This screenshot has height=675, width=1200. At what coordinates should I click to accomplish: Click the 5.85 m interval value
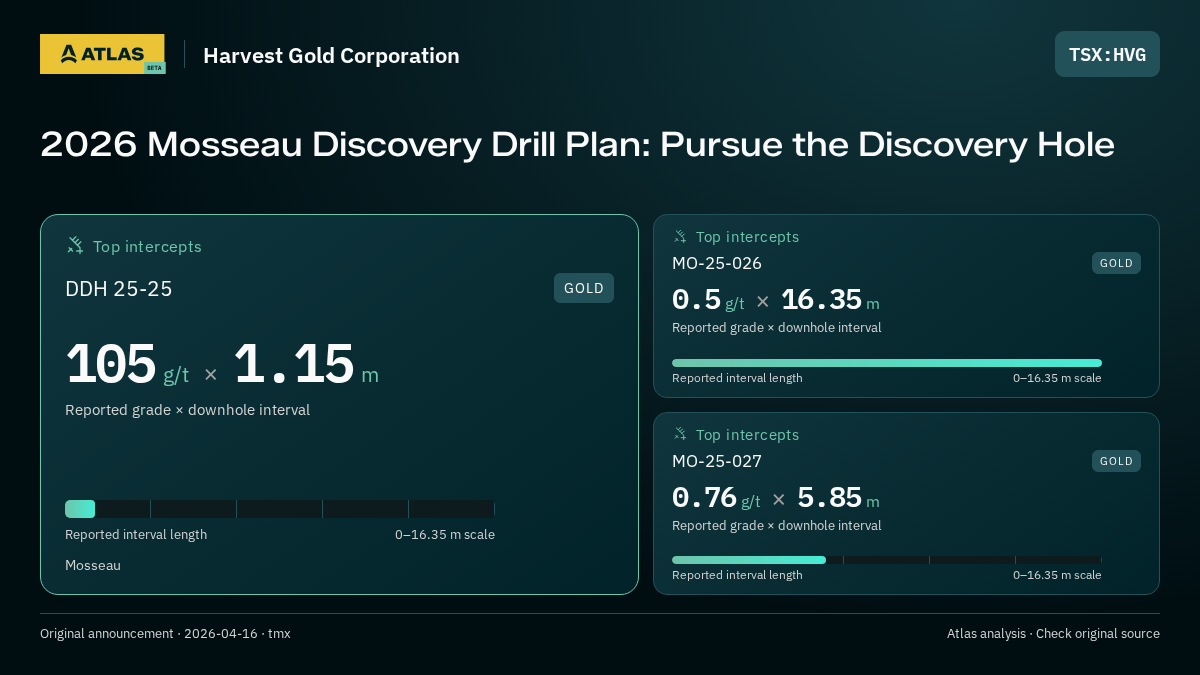click(838, 498)
